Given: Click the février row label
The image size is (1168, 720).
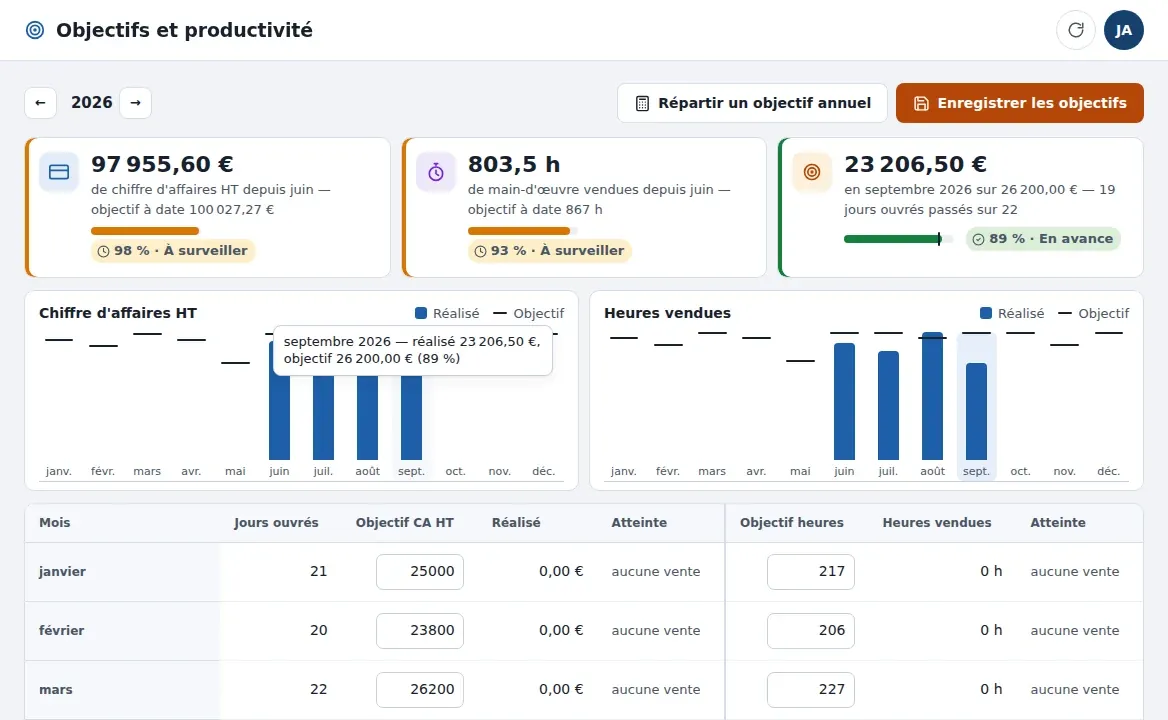Looking at the screenshot, I should click(62, 631).
